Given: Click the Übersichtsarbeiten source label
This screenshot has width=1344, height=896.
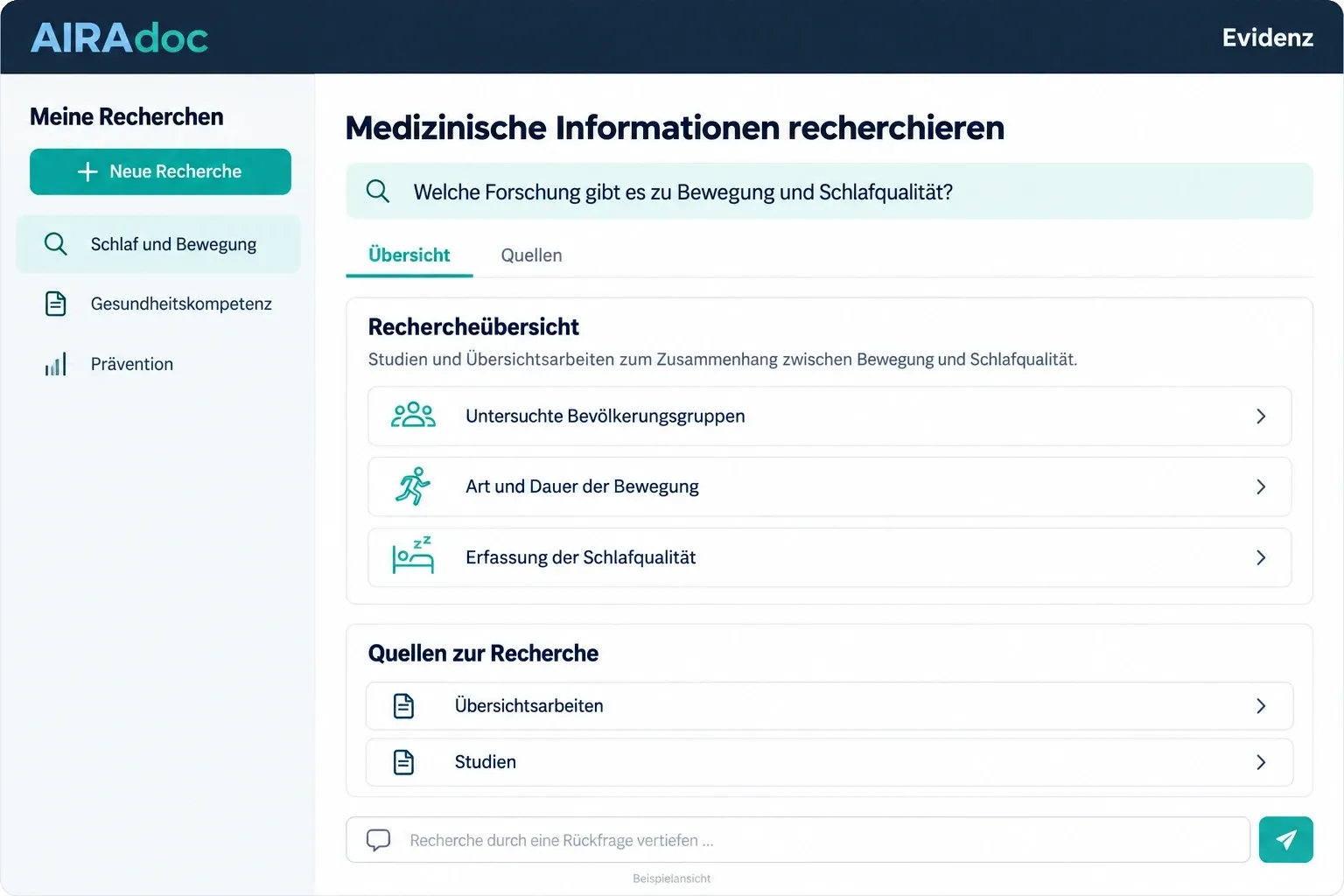Looking at the screenshot, I should tap(529, 706).
